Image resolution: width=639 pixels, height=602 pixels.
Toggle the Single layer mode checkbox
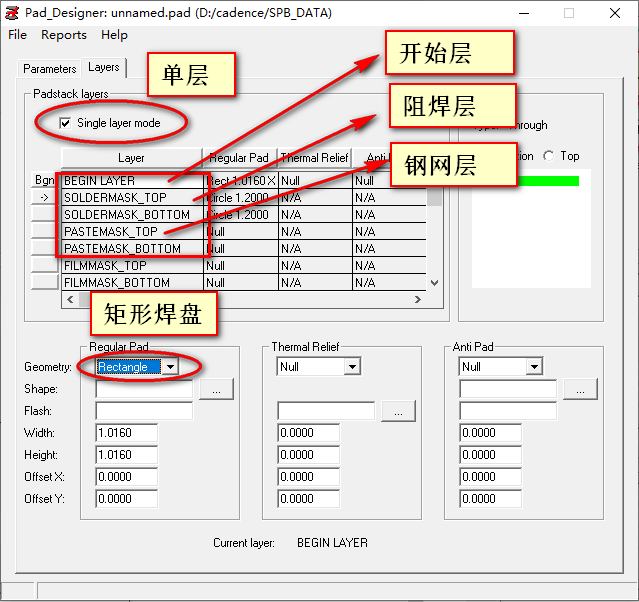pos(65,123)
